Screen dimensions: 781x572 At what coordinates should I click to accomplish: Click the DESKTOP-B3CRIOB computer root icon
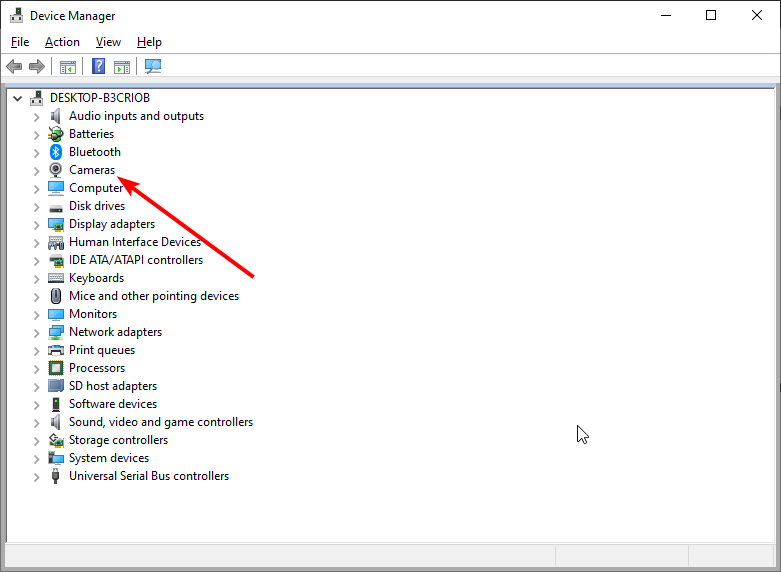[36, 98]
